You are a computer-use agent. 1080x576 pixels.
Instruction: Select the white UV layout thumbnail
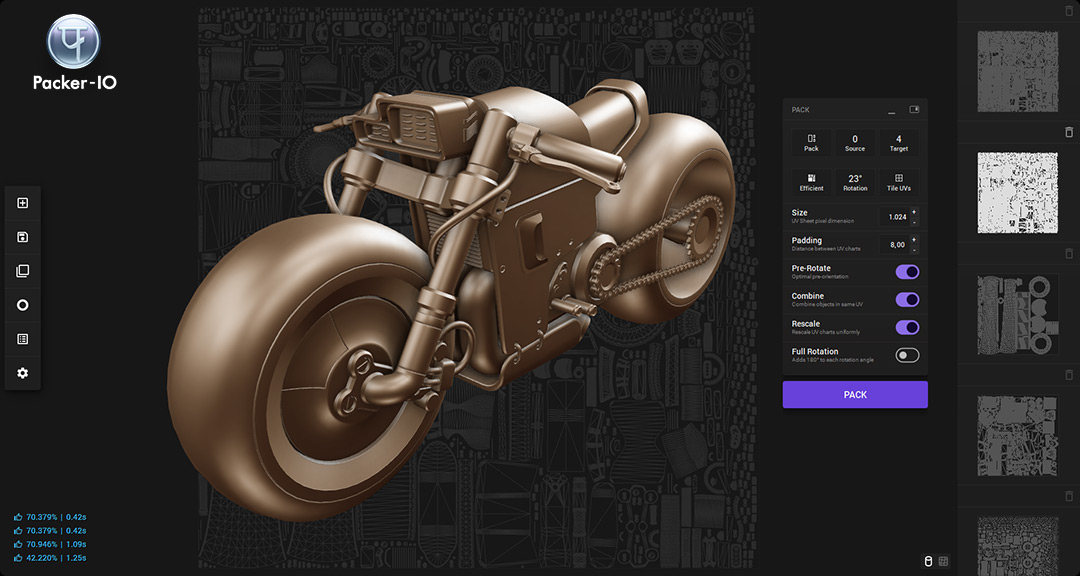(1018, 193)
